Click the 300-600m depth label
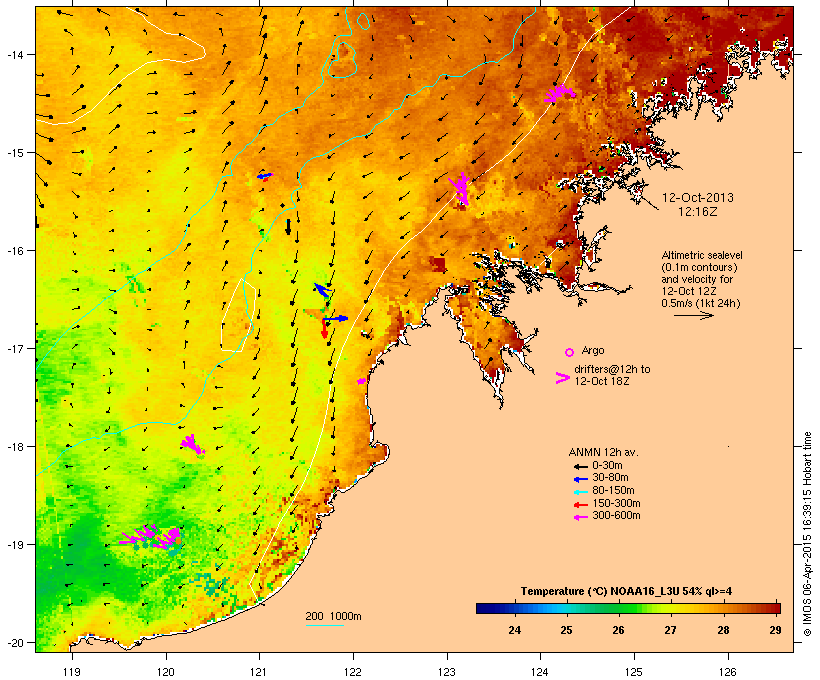Image resolution: width=820 pixels, height=680 pixels. point(616,516)
